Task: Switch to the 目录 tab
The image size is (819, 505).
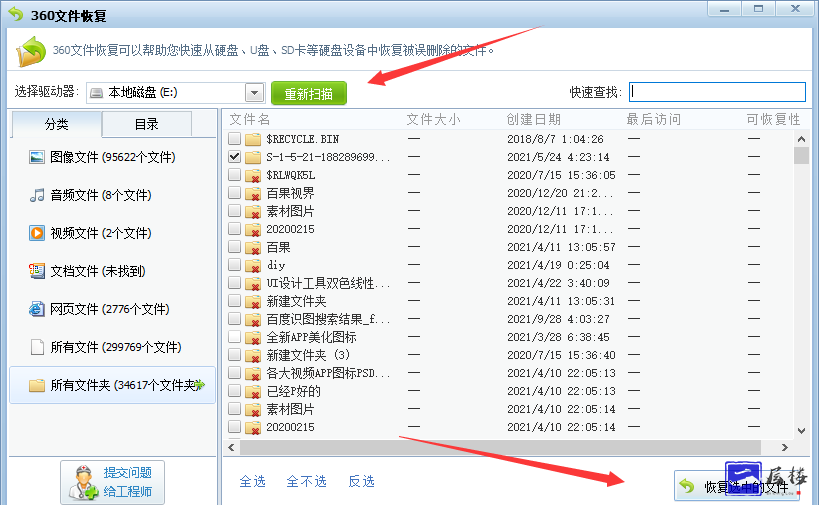Action: (147, 124)
